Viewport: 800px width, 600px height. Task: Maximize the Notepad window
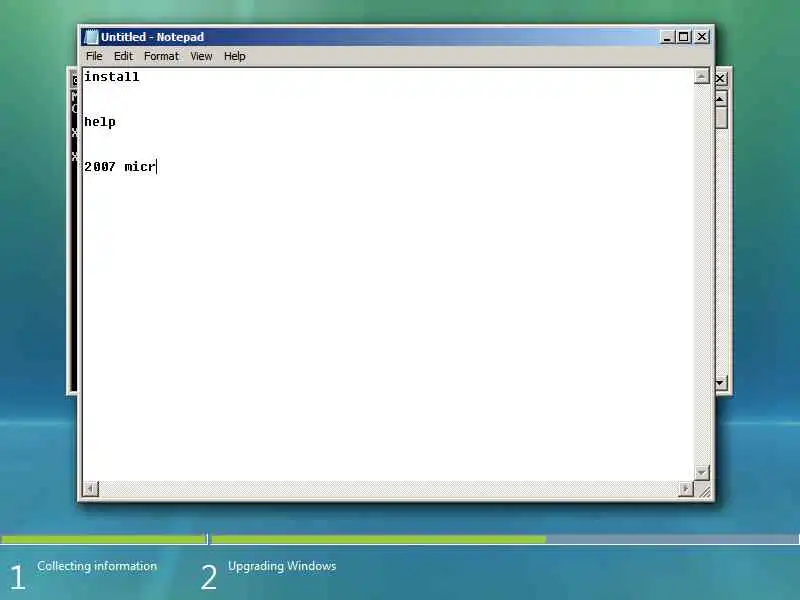point(684,37)
